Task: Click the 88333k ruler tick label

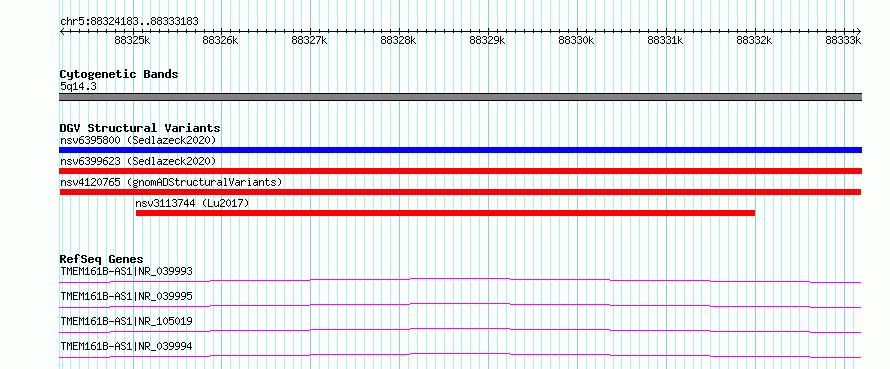Action: pyautogui.click(x=843, y=40)
